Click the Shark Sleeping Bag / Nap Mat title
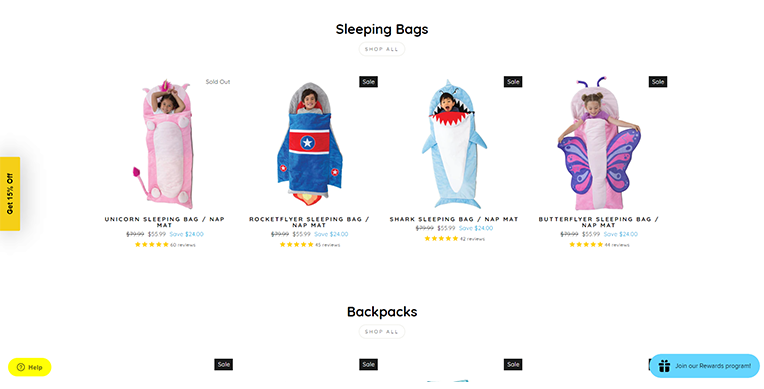Screen dimensions: 764x389 click(454, 219)
